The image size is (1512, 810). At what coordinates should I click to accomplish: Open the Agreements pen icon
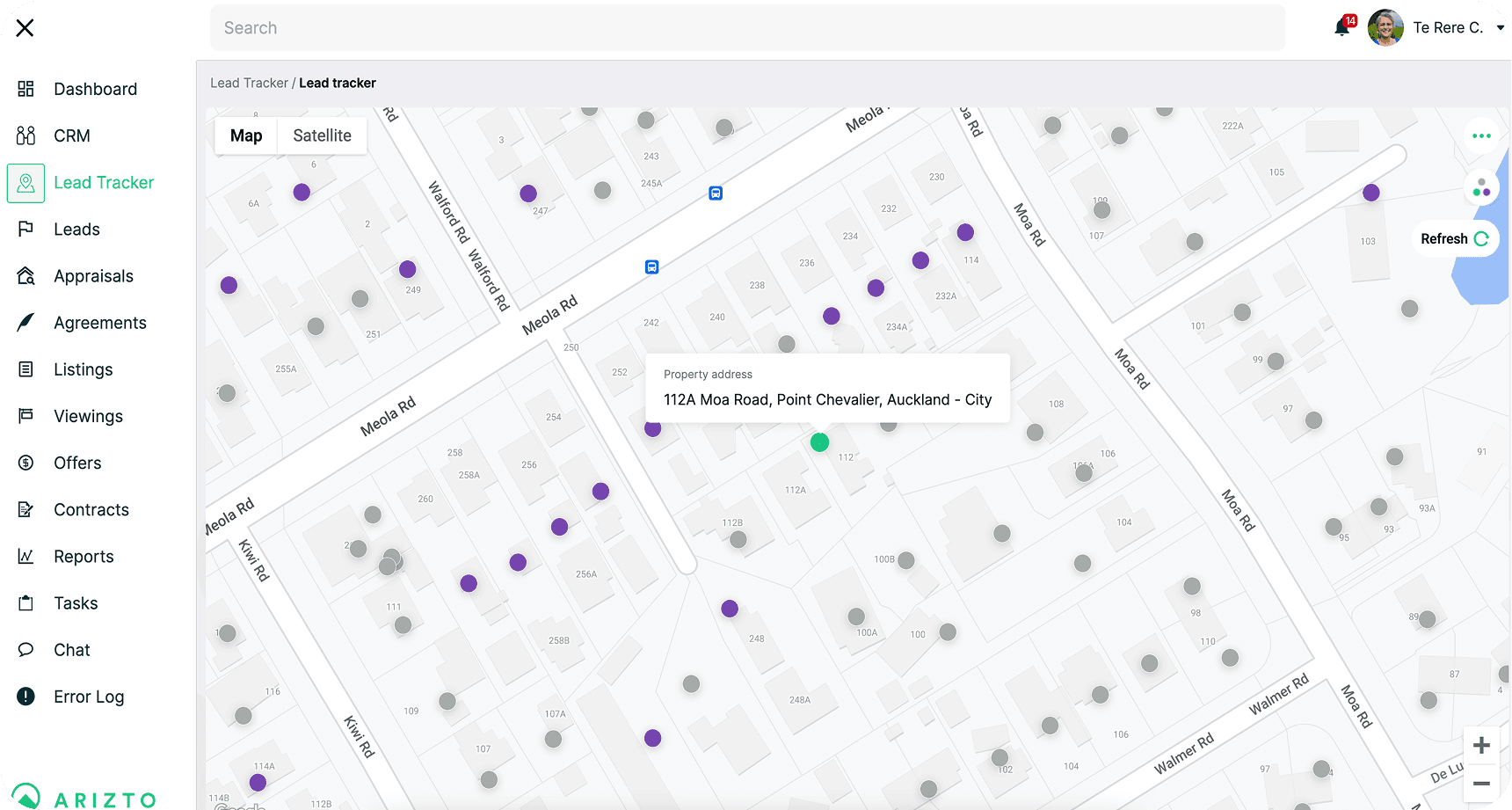coord(26,323)
